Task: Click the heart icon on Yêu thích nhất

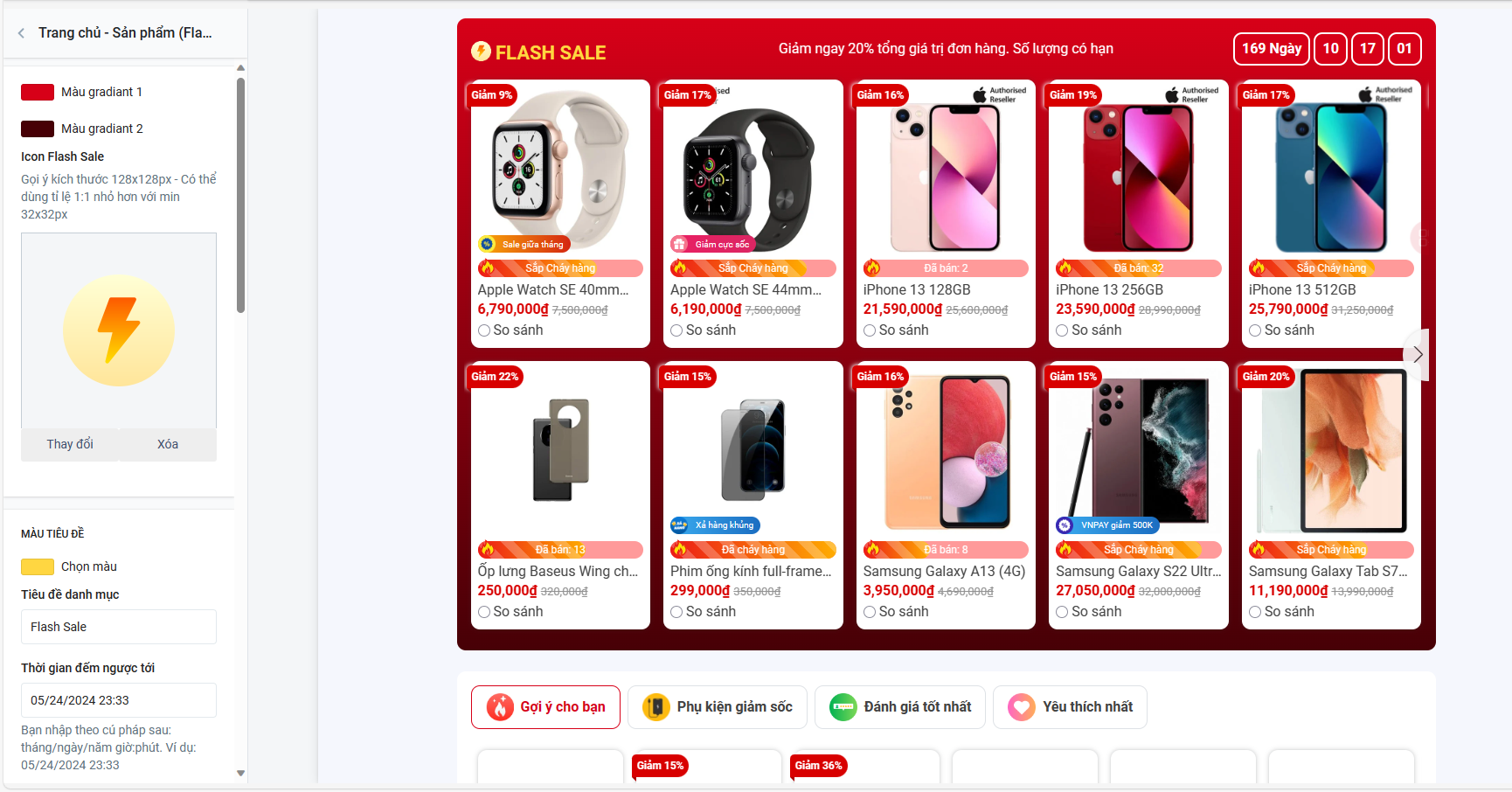Action: click(1021, 706)
